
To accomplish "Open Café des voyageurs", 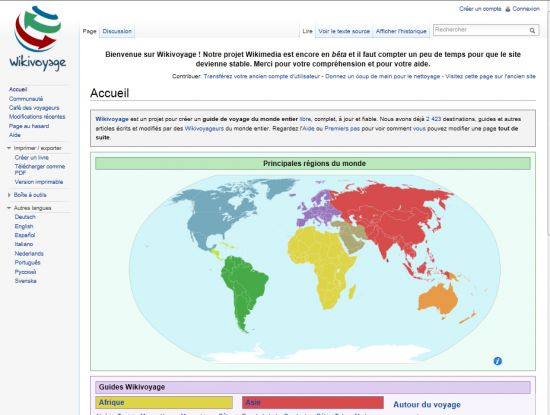I will (34, 108).
